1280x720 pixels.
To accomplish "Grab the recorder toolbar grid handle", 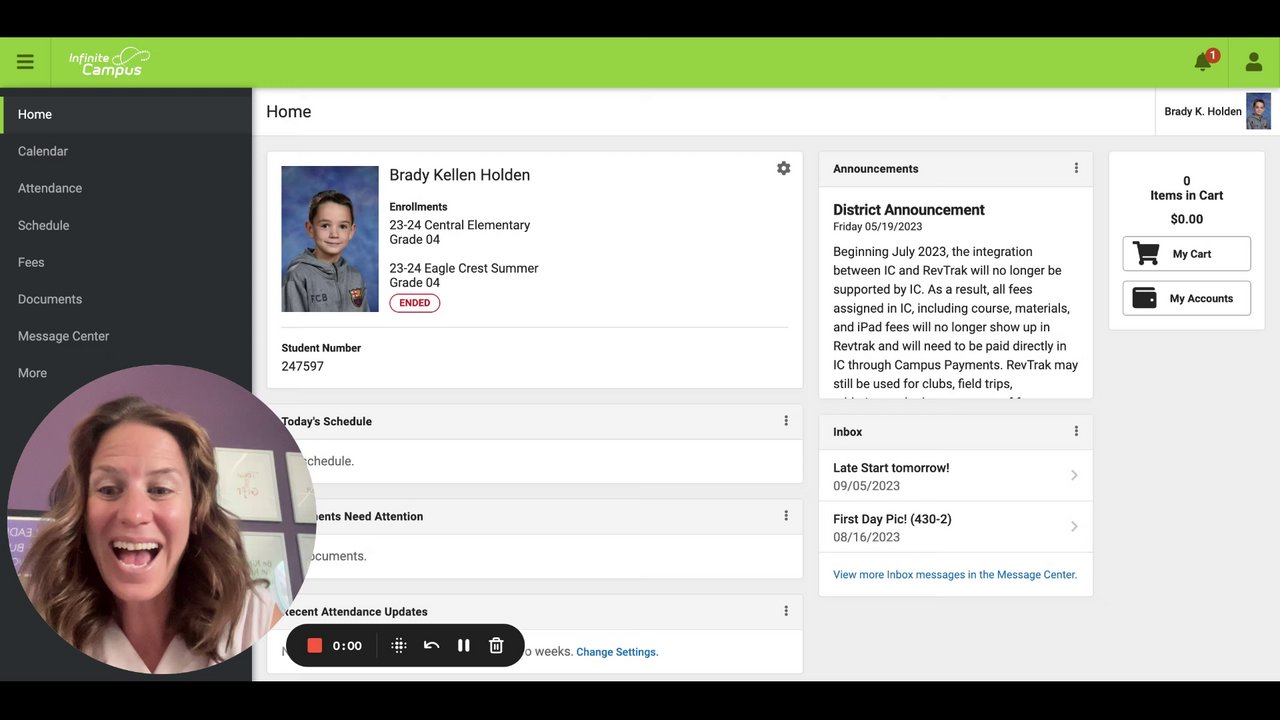I will pos(398,646).
